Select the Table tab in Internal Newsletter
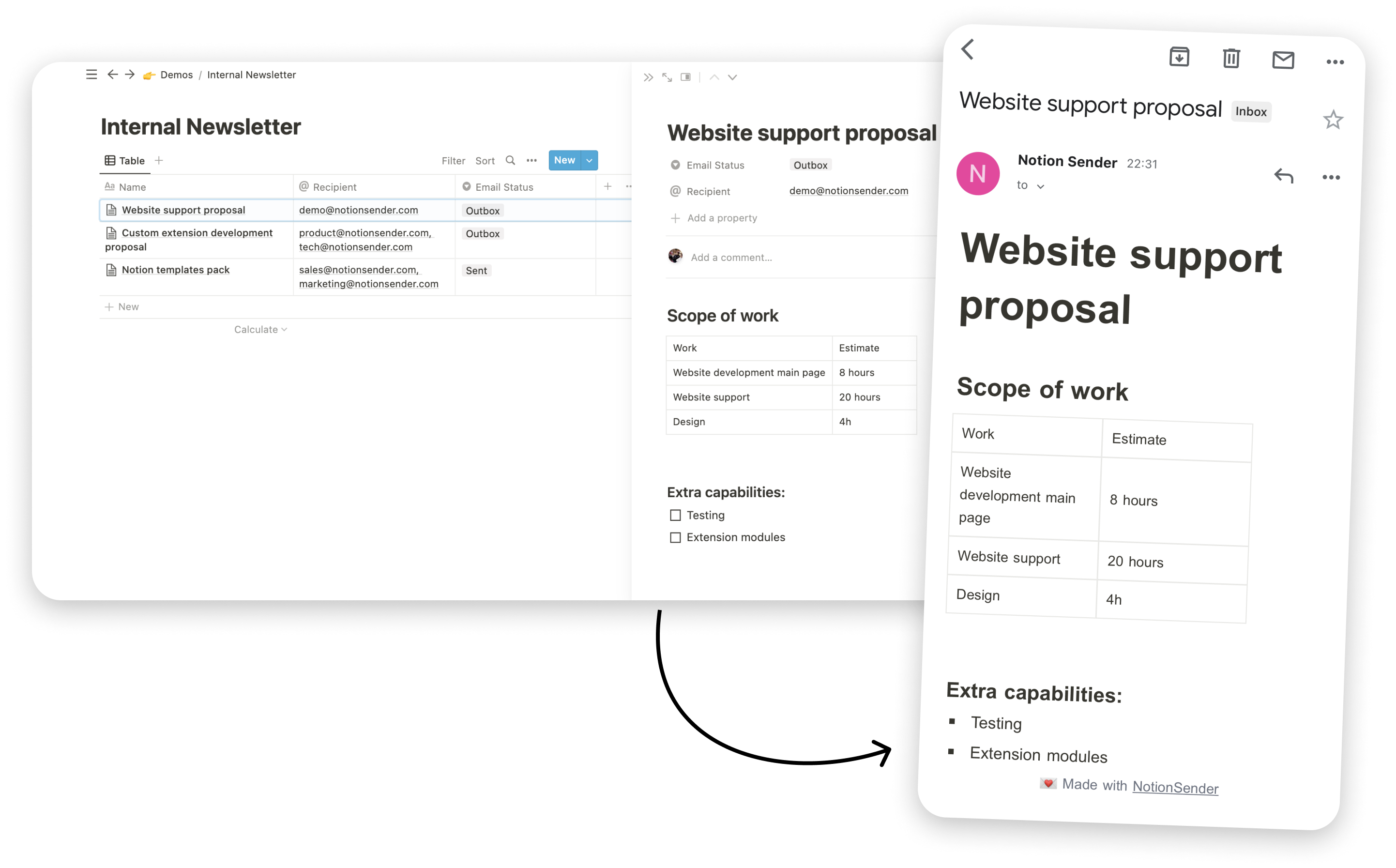This screenshot has width=1396, height=868. pyautogui.click(x=124, y=160)
